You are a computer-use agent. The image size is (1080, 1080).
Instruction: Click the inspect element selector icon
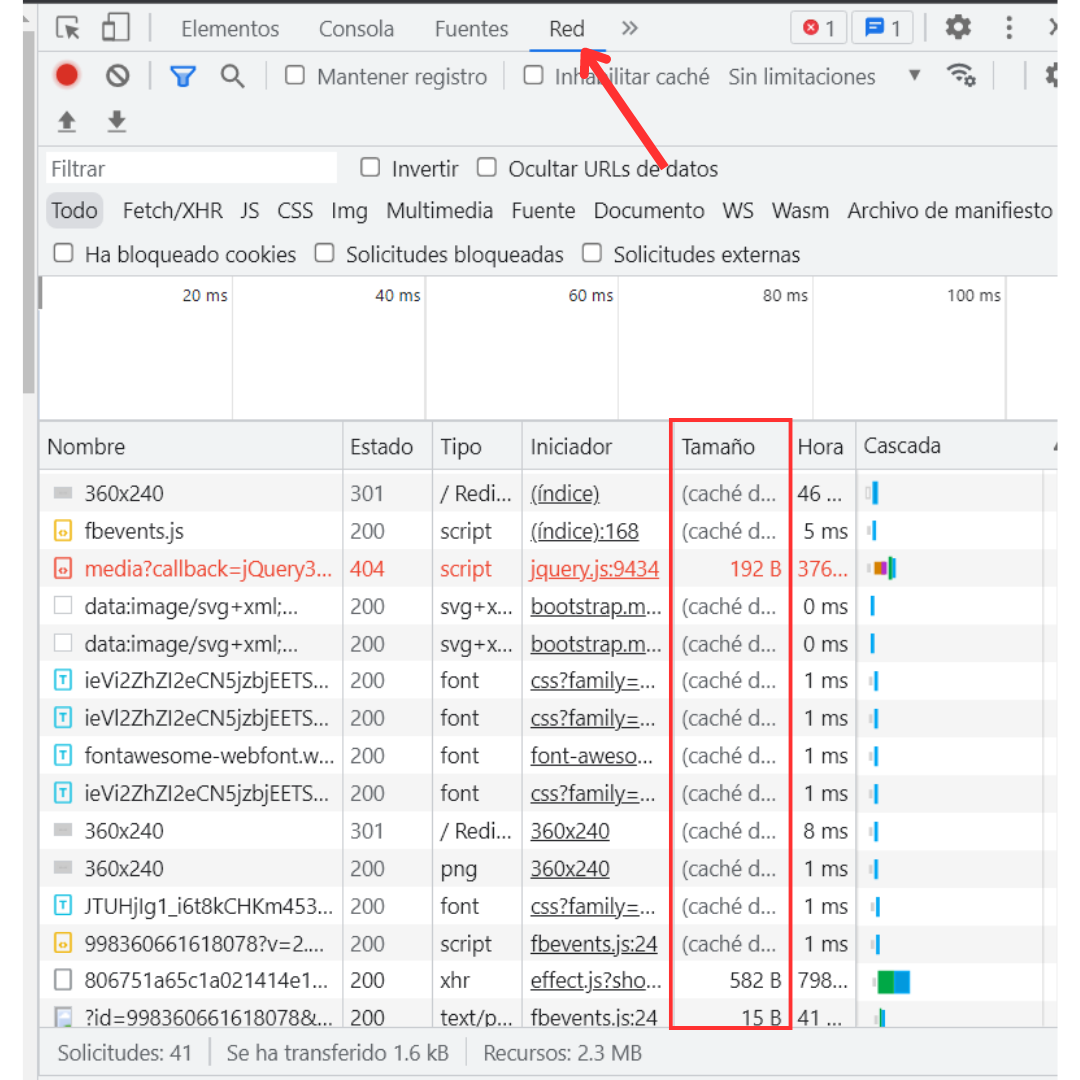(x=68, y=28)
